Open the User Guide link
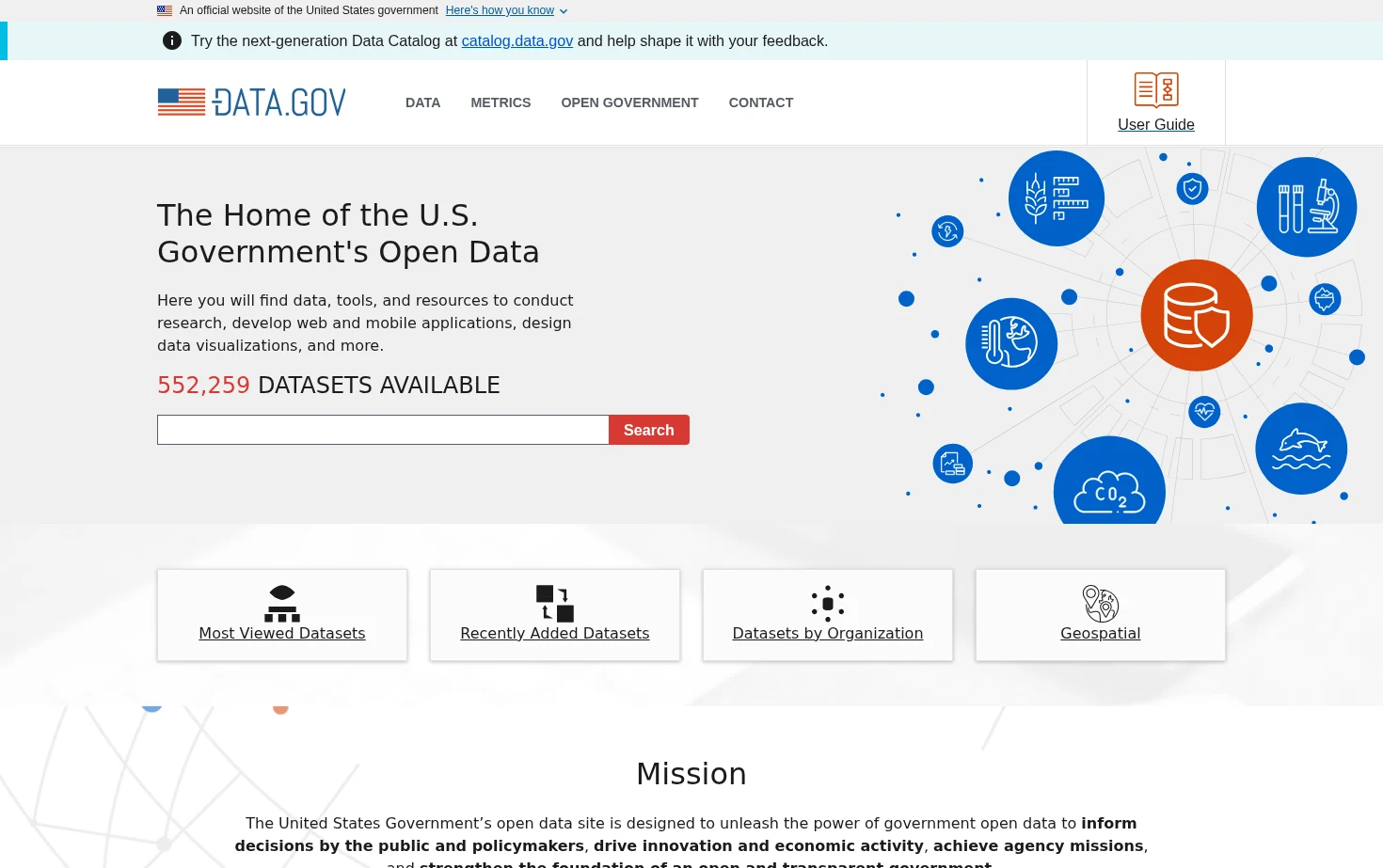1383x868 pixels. (x=1156, y=124)
